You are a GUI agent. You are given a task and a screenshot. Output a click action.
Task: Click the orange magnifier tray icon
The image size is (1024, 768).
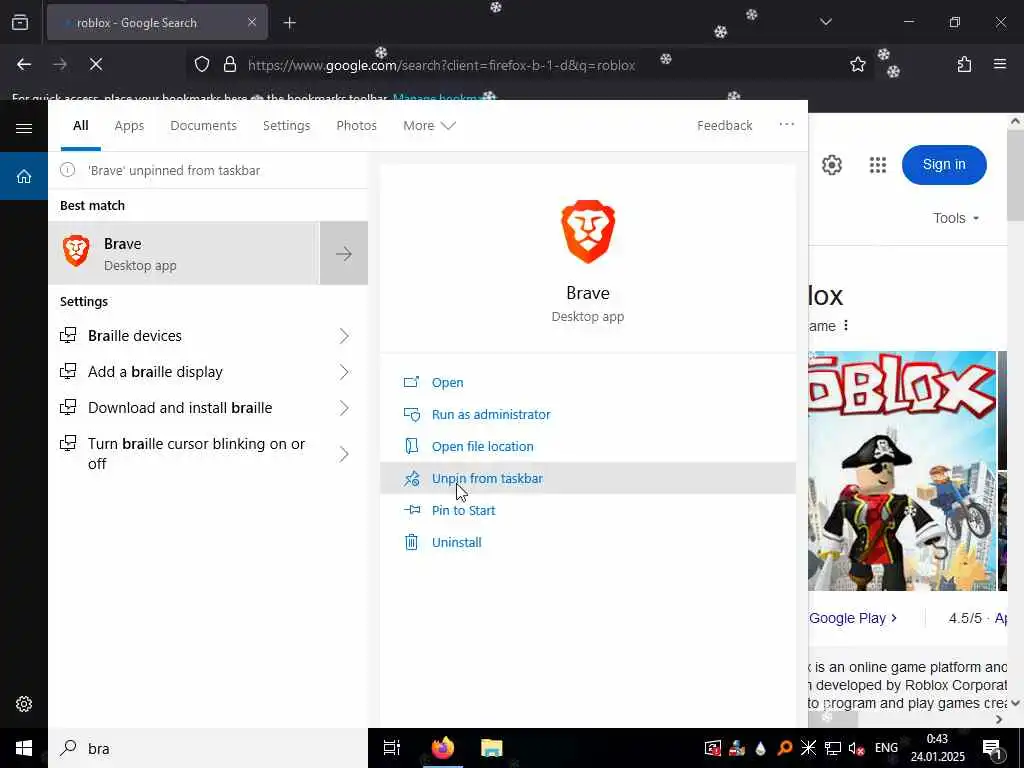coord(785,748)
